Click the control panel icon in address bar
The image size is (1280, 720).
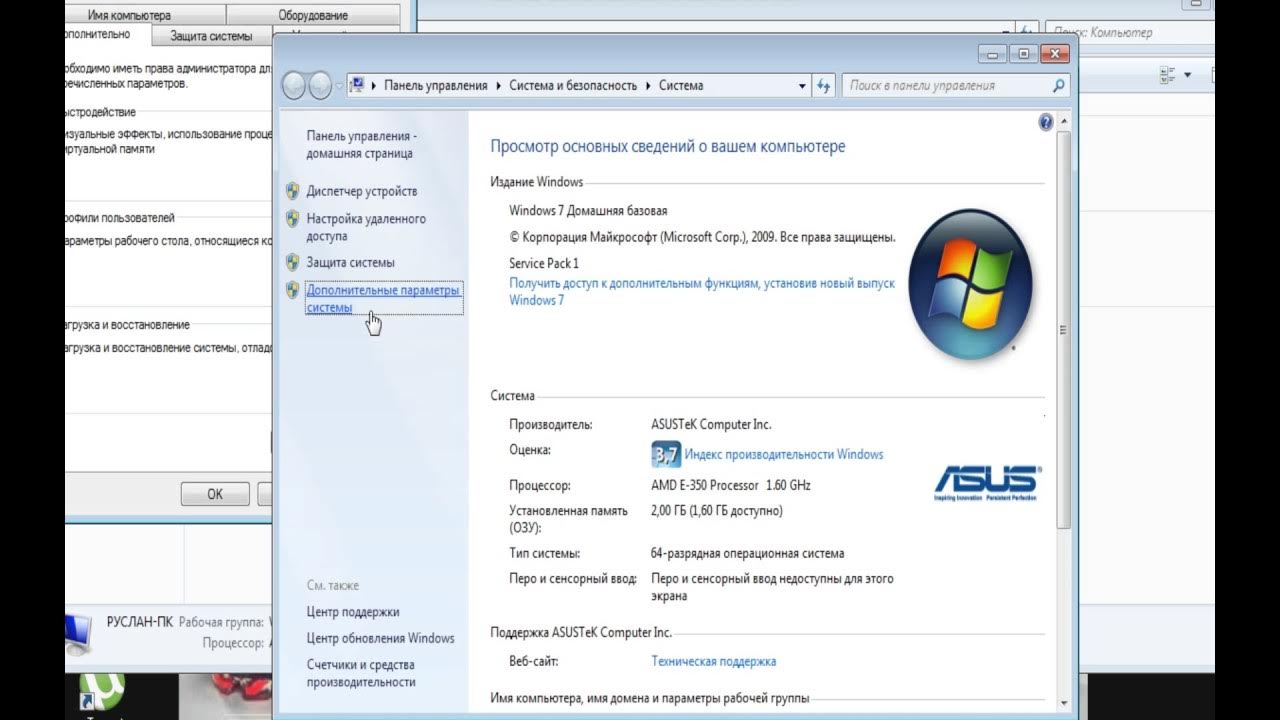point(358,85)
